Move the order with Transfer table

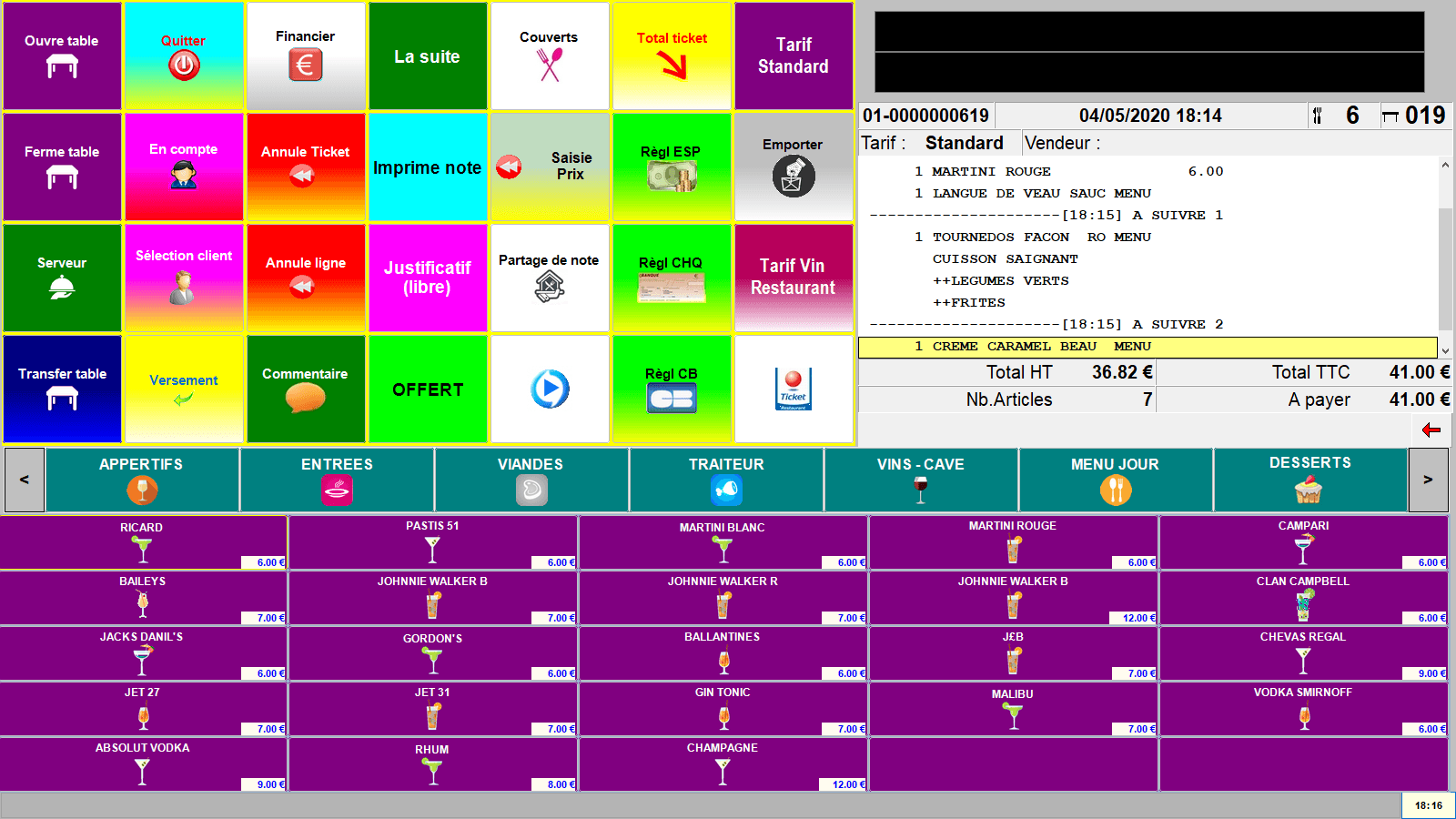tap(62, 389)
